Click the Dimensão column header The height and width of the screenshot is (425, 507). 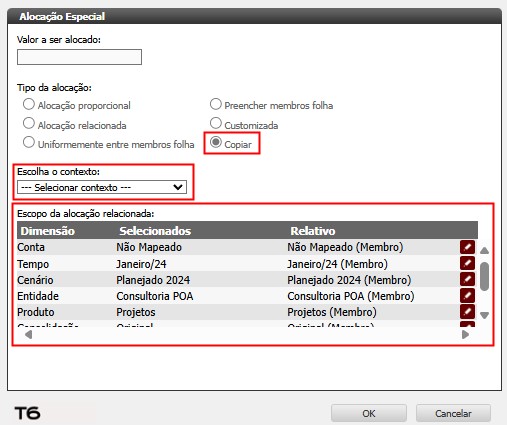pyautogui.click(x=48, y=231)
